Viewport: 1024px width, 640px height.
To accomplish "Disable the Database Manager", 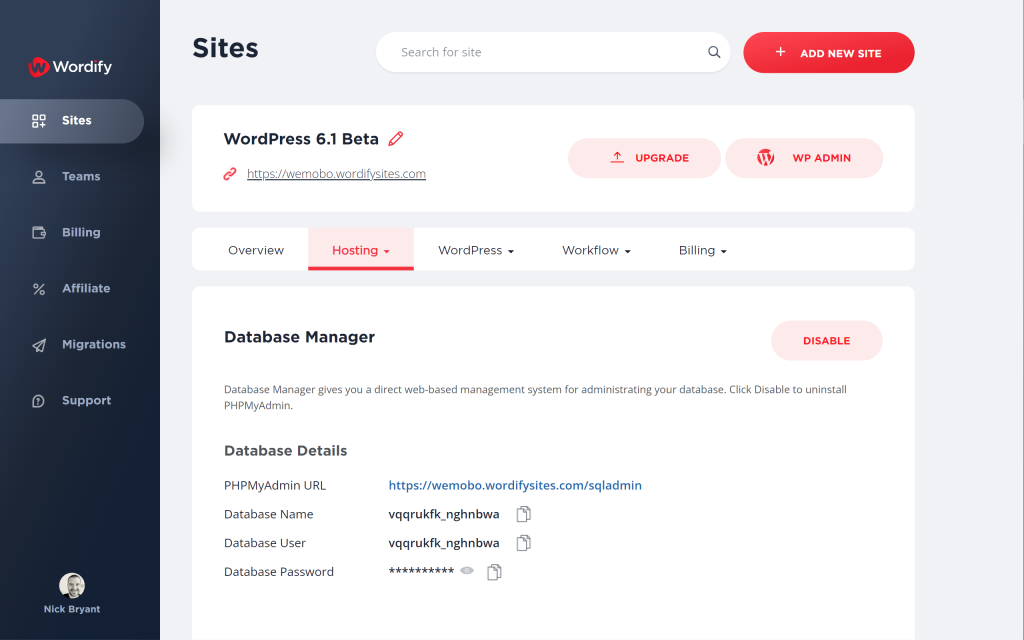I will pyautogui.click(x=826, y=340).
